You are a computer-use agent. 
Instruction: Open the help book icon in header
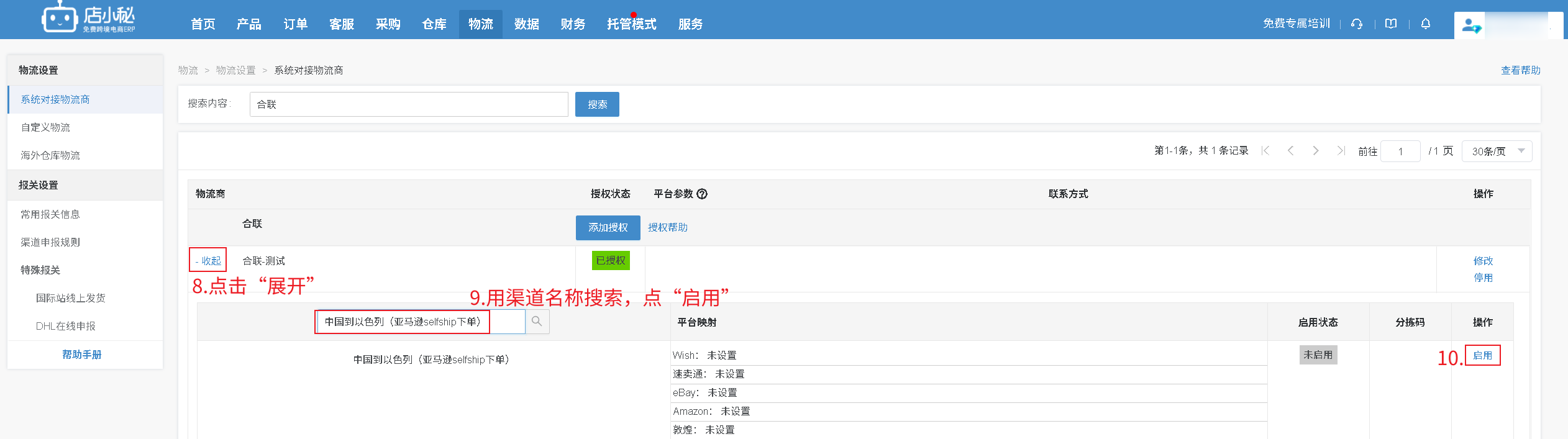pyautogui.click(x=1391, y=24)
